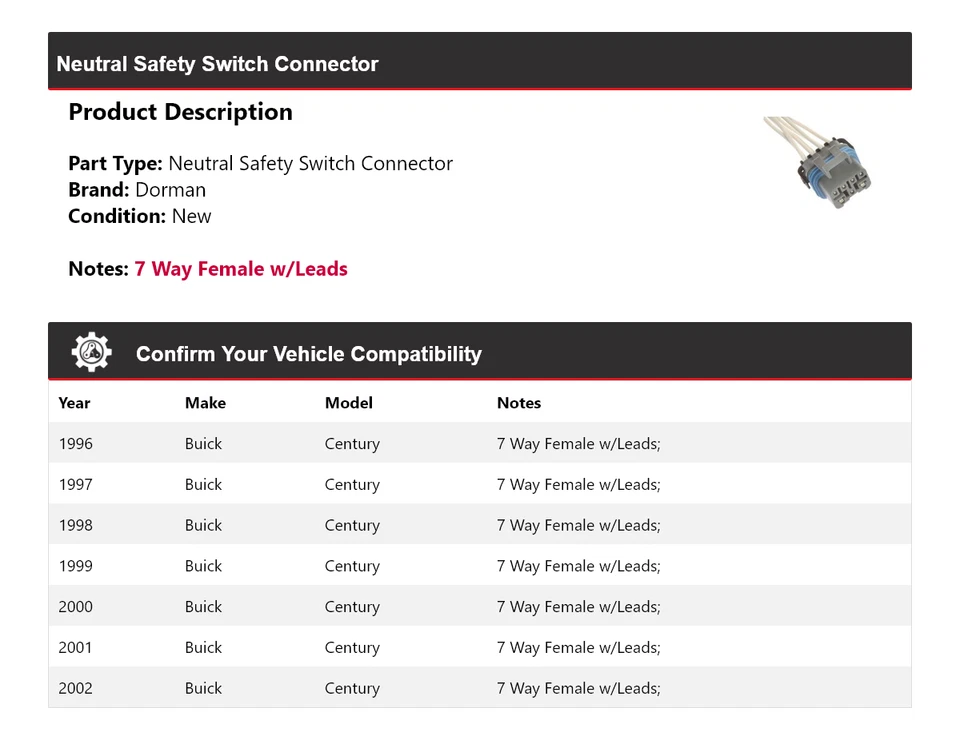This screenshot has height=740, width=960.
Task: Select the 7 Way Female w/Leads note
Action: coord(241,269)
